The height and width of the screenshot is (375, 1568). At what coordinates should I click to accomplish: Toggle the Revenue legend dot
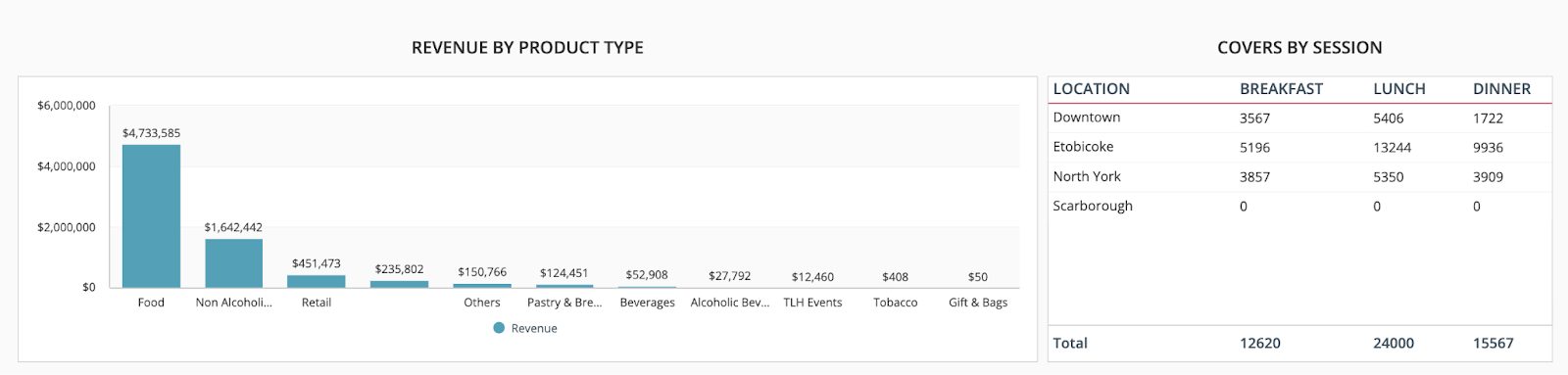pyautogui.click(x=499, y=328)
